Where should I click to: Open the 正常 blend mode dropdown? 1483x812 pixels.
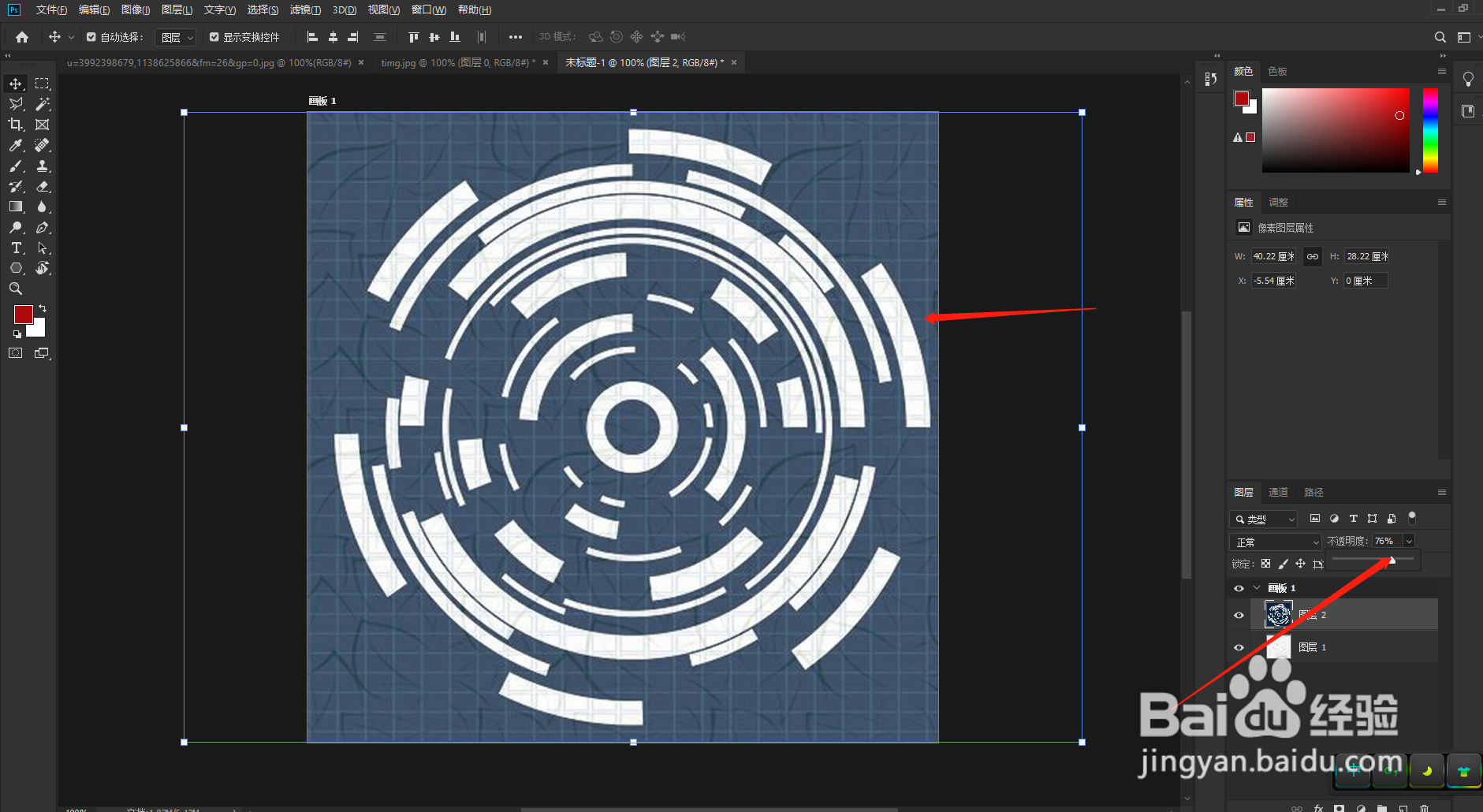point(1275,542)
